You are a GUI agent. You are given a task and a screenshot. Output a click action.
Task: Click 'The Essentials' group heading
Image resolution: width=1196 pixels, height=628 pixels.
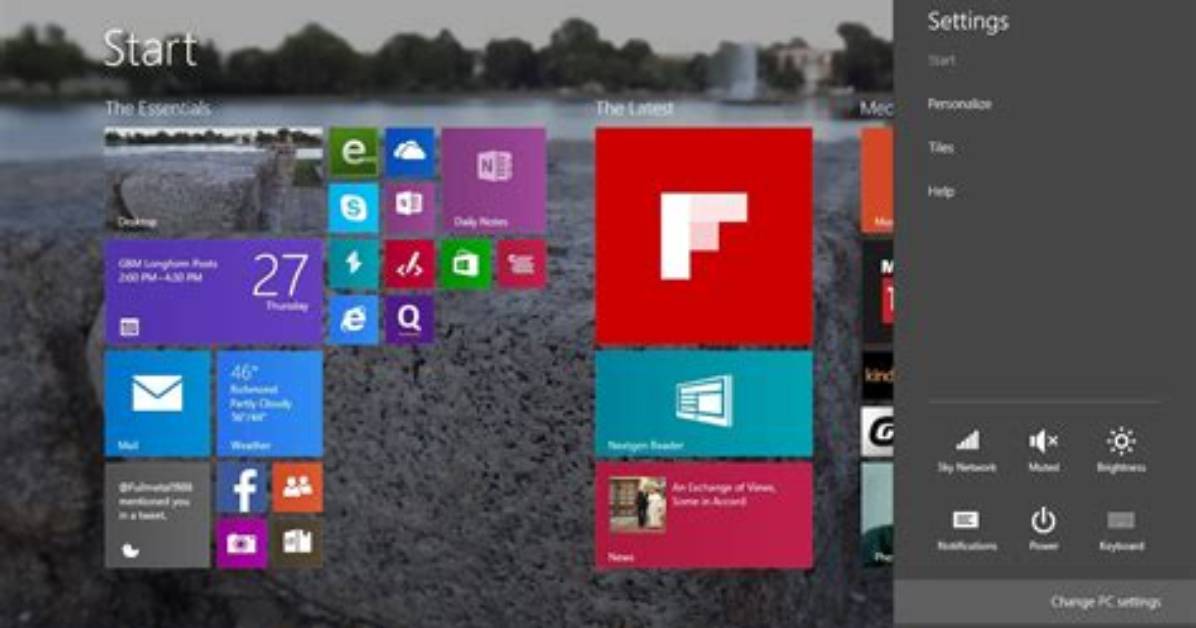(158, 108)
